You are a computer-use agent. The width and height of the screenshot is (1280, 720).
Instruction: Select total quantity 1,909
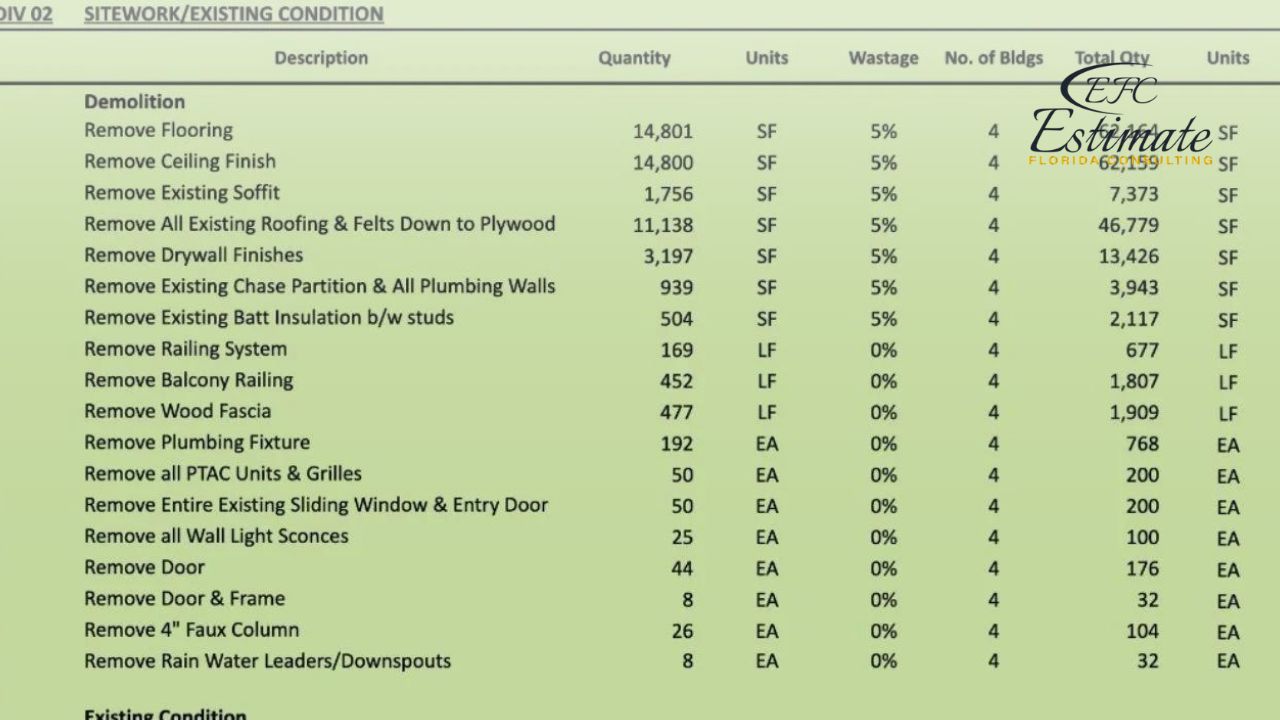[1134, 412]
